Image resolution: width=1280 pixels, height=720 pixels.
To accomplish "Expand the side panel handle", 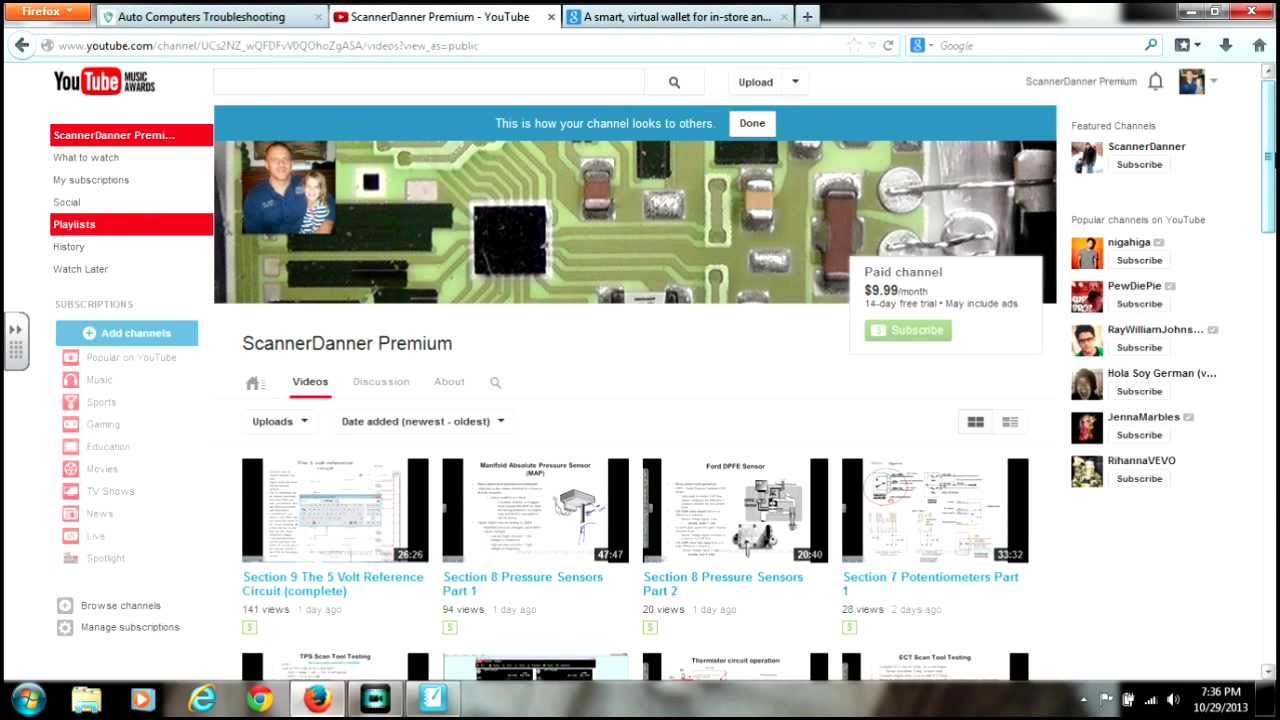I will [15, 341].
